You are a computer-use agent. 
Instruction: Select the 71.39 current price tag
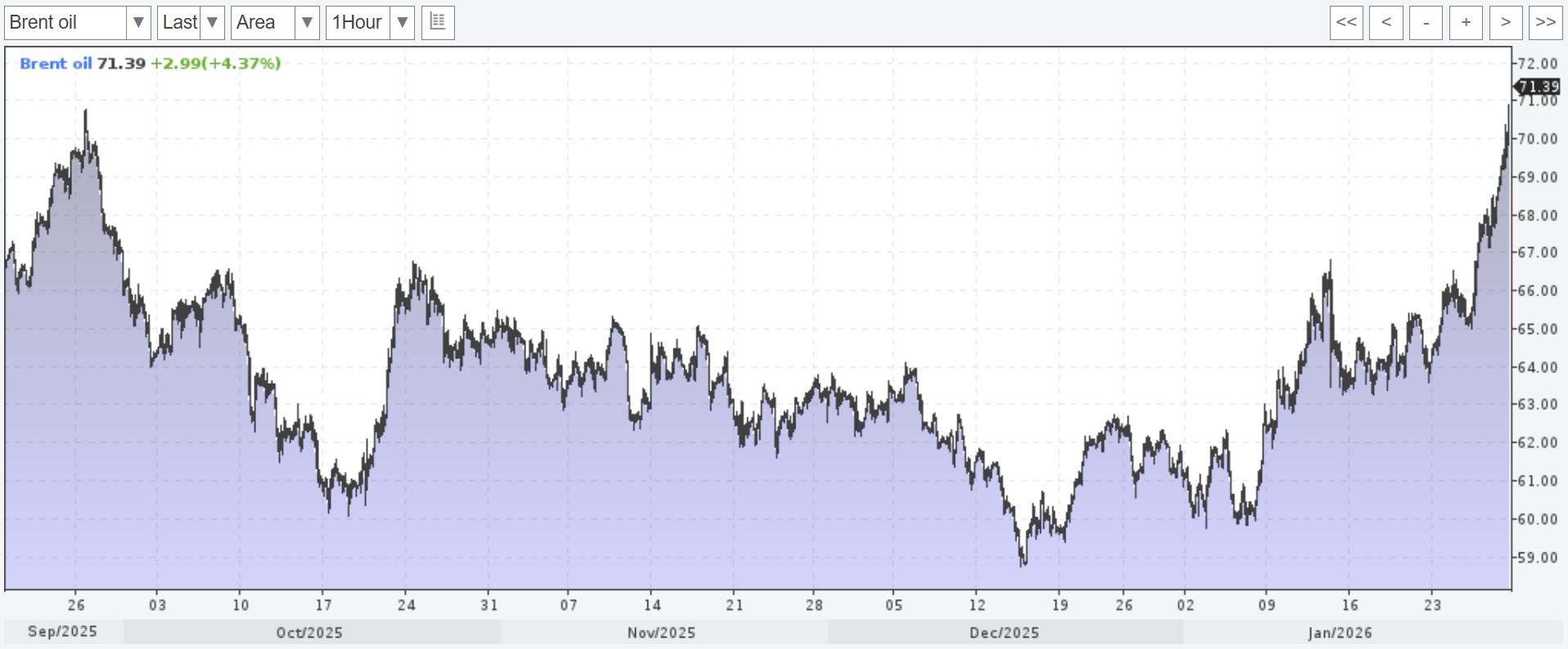tap(1538, 87)
